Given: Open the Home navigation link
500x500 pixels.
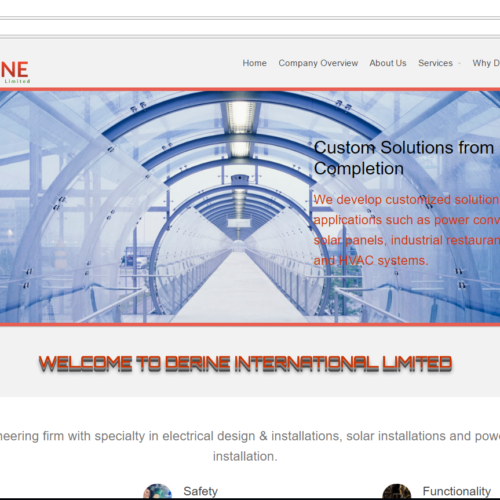Looking at the screenshot, I should 254,63.
